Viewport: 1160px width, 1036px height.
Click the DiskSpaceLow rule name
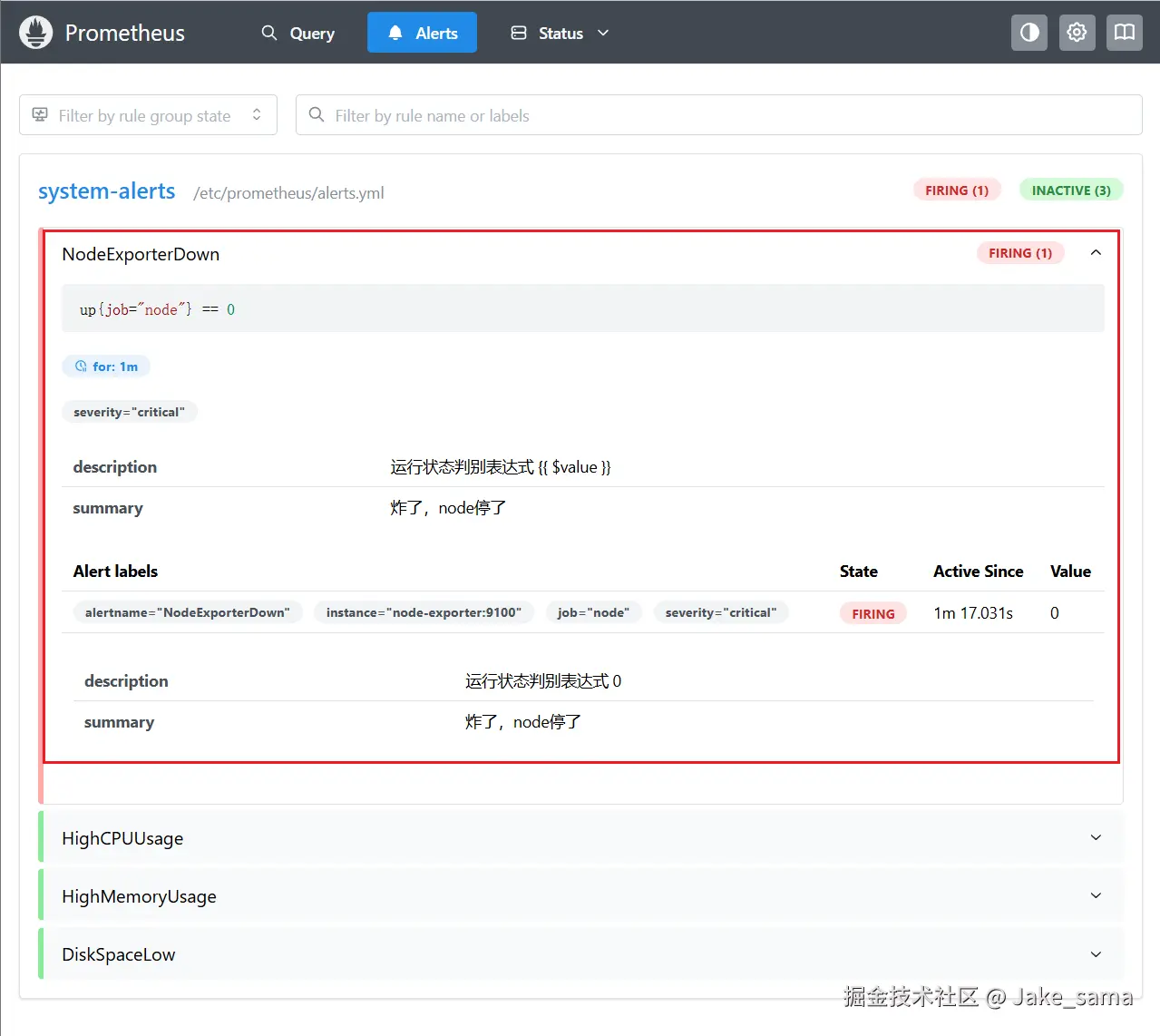tap(119, 954)
